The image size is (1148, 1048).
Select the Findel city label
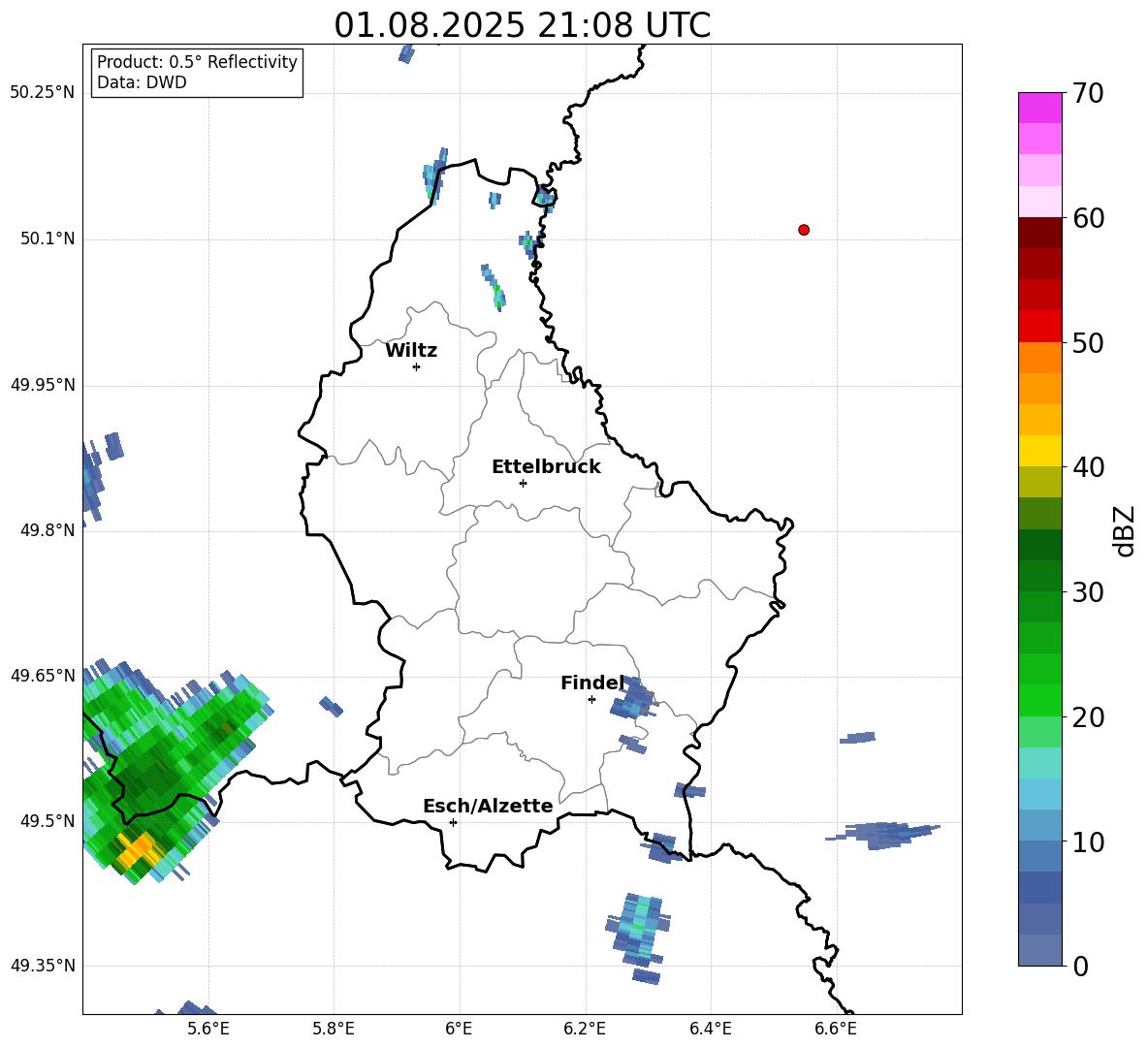(592, 683)
